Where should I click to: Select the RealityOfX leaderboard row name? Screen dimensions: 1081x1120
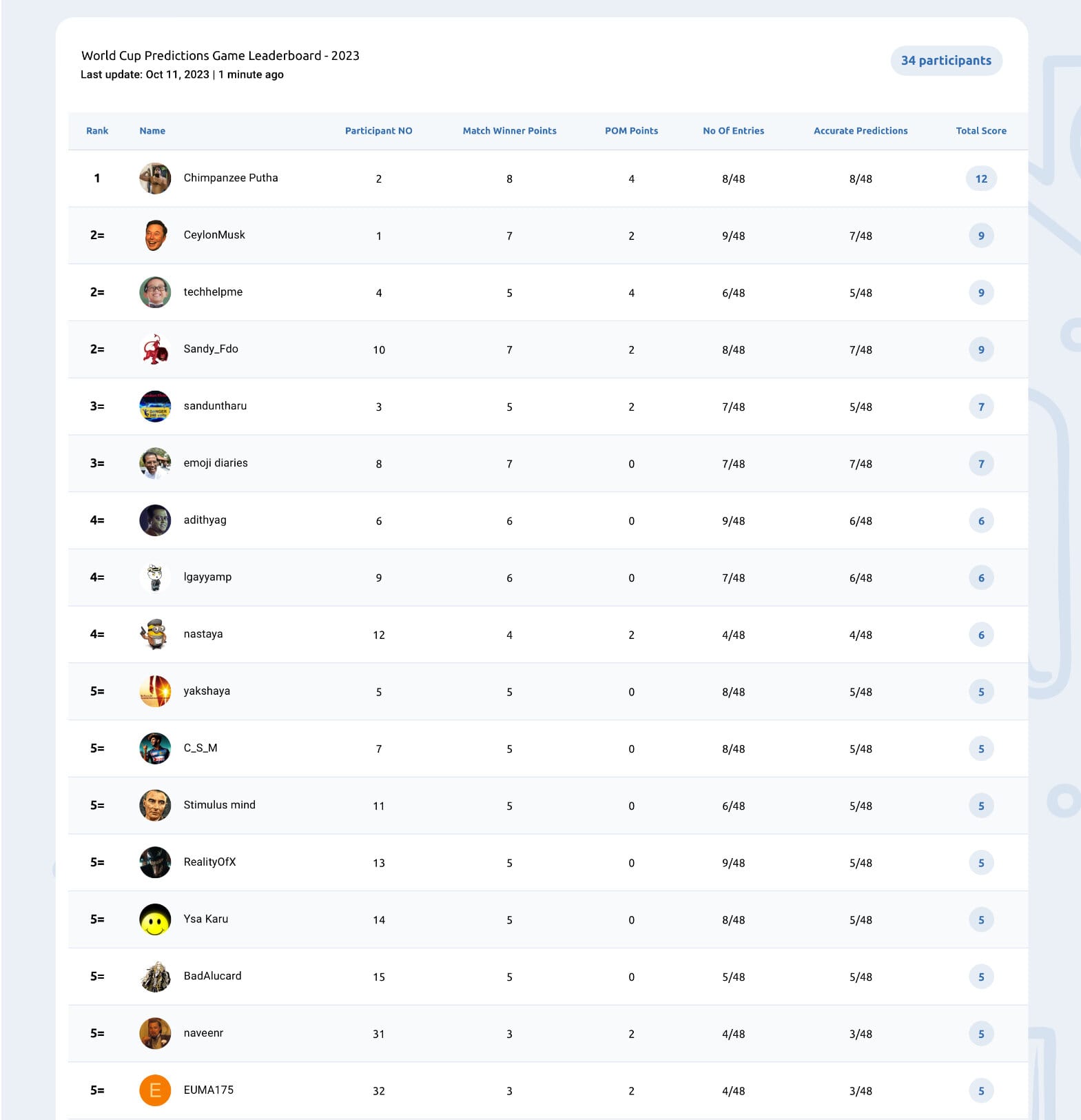(x=209, y=862)
